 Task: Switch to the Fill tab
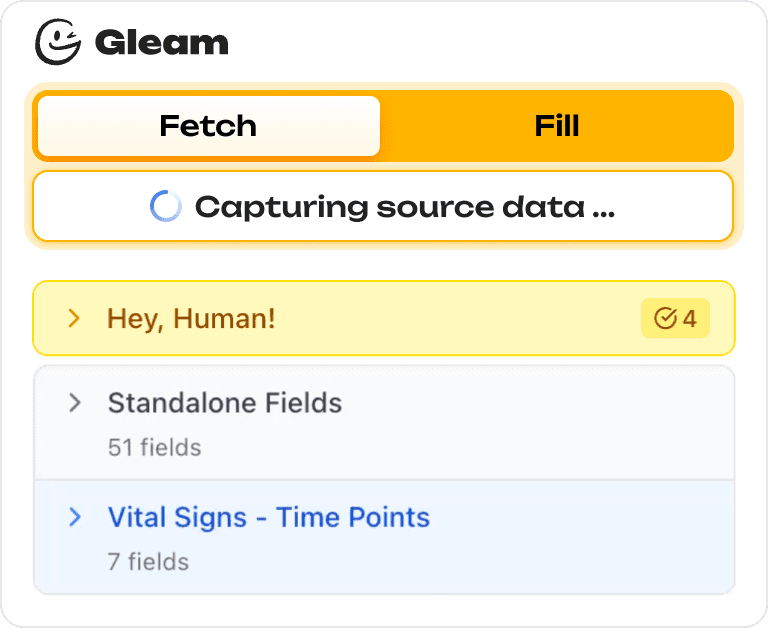[x=557, y=126]
